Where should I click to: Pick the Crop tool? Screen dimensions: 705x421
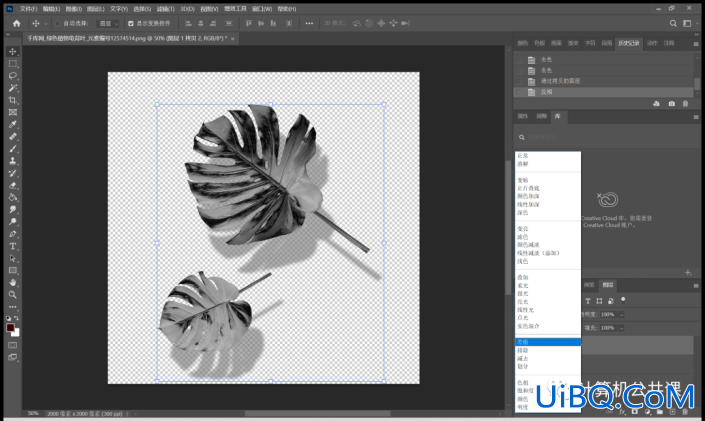pyautogui.click(x=13, y=100)
